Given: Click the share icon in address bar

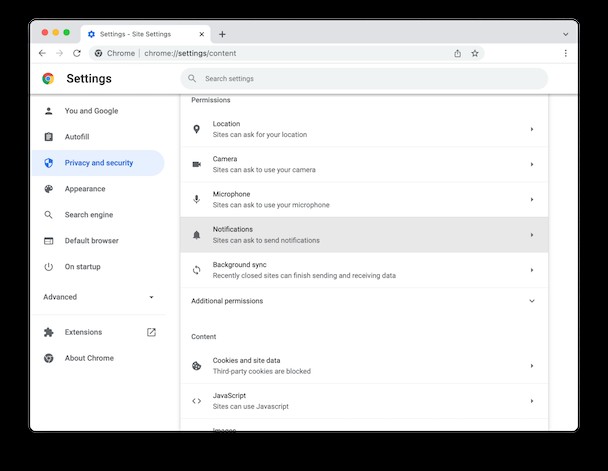Looking at the screenshot, I should [x=458, y=53].
